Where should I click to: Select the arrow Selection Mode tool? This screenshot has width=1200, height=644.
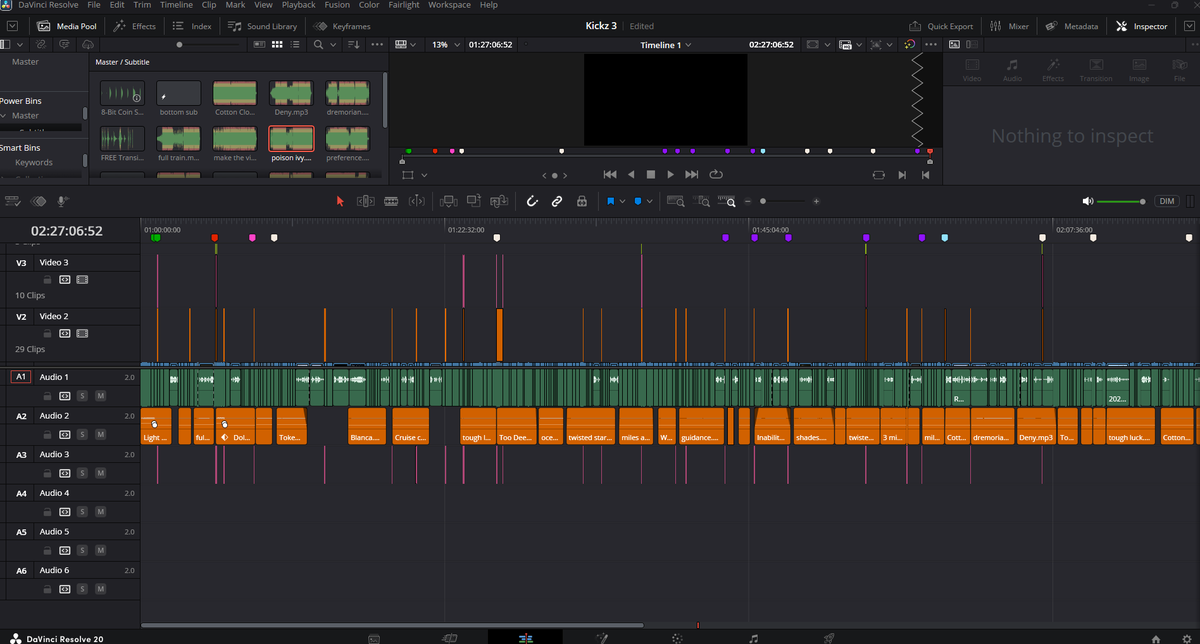click(340, 201)
